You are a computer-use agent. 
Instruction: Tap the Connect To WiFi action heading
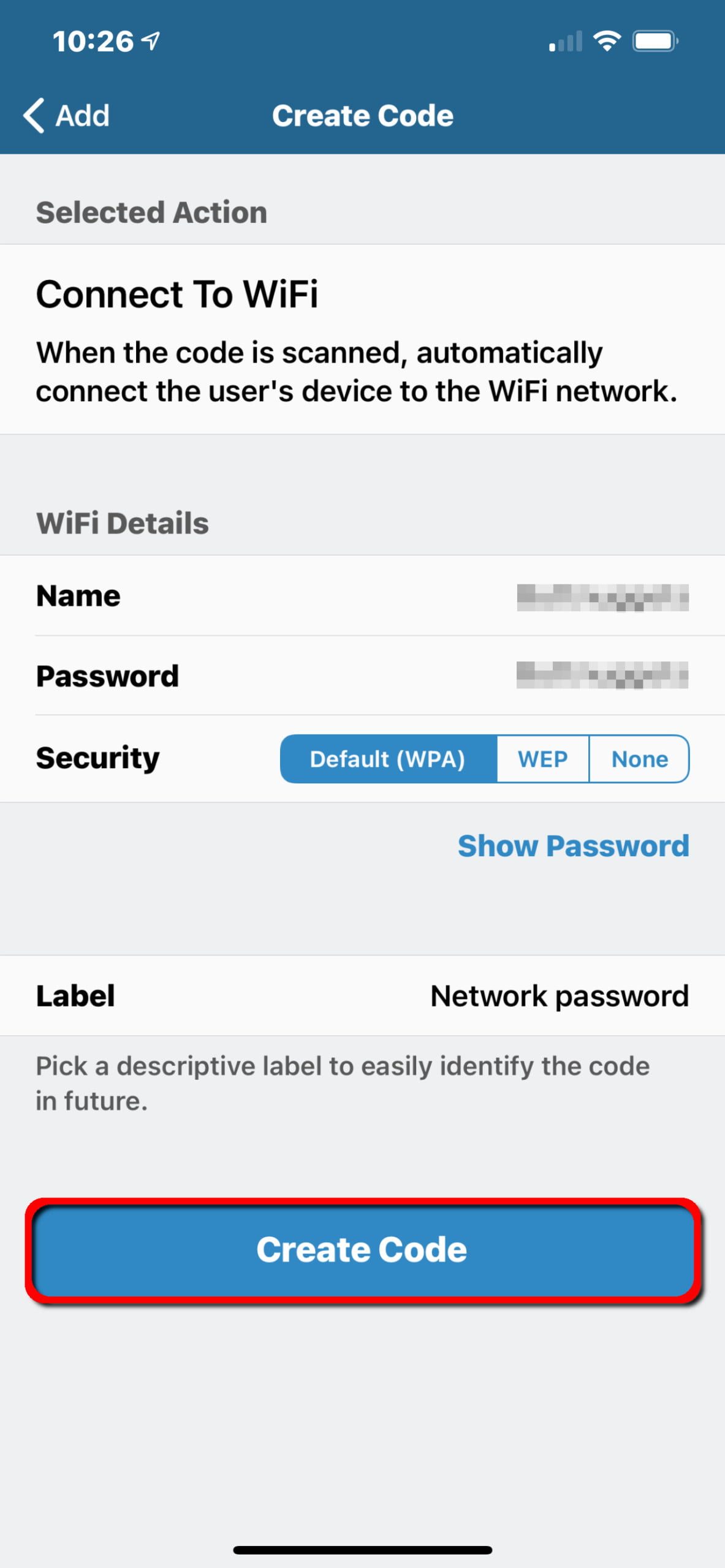click(177, 294)
